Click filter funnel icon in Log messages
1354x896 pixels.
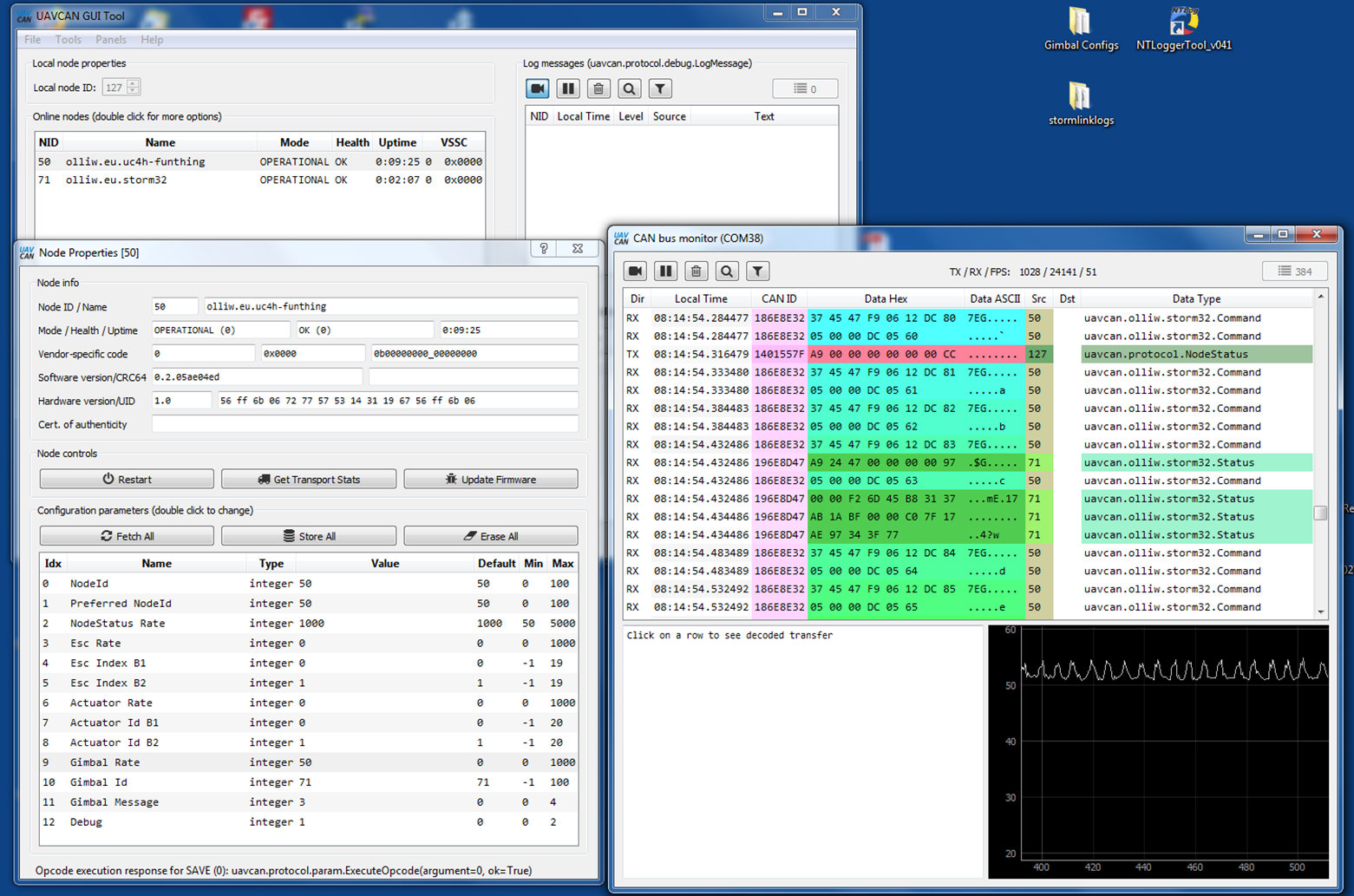[x=660, y=88]
